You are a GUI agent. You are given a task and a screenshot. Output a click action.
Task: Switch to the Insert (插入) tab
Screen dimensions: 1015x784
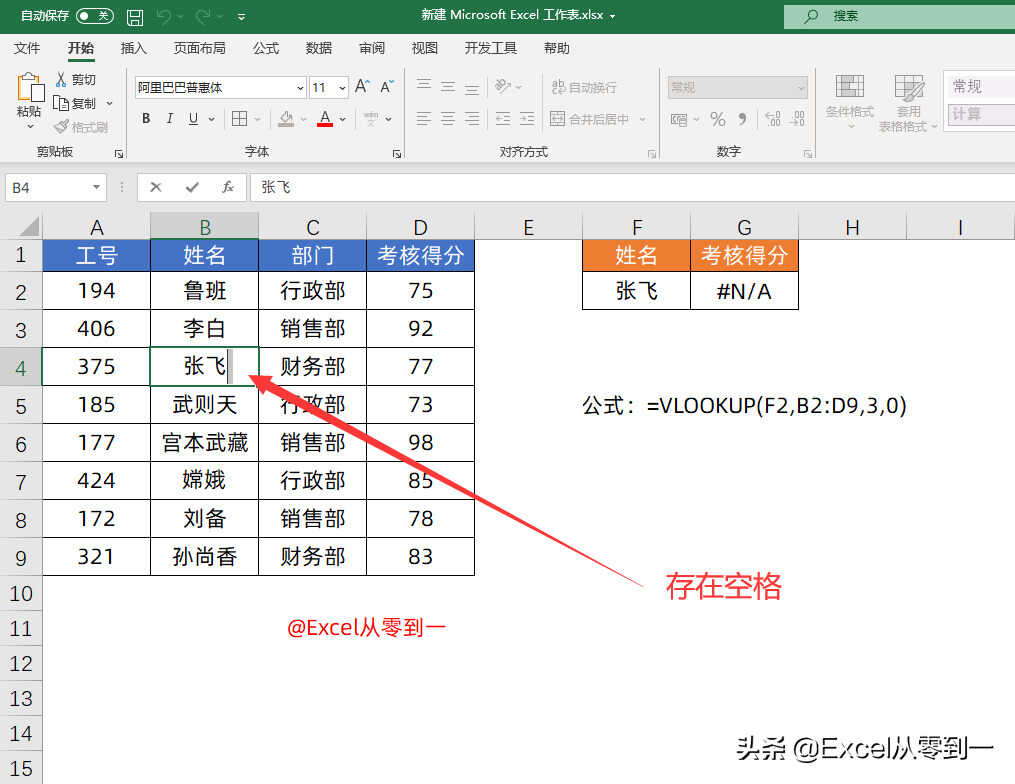coord(133,48)
